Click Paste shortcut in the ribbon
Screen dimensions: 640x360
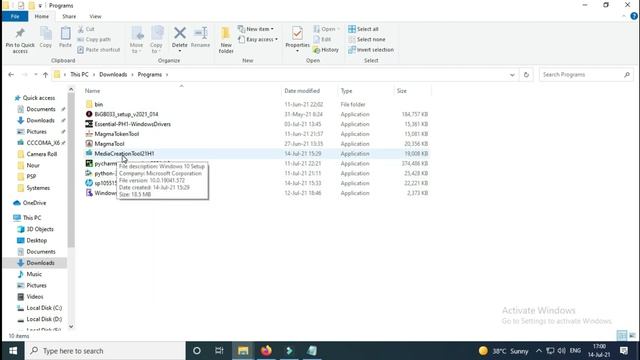pos(99,50)
